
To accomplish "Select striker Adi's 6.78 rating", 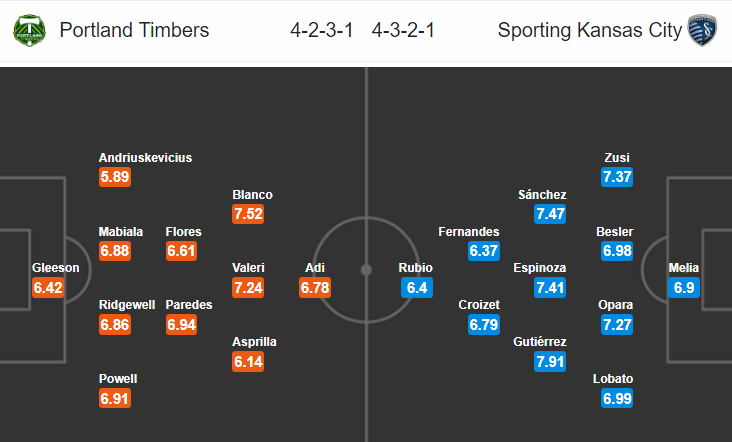I will pos(315,288).
